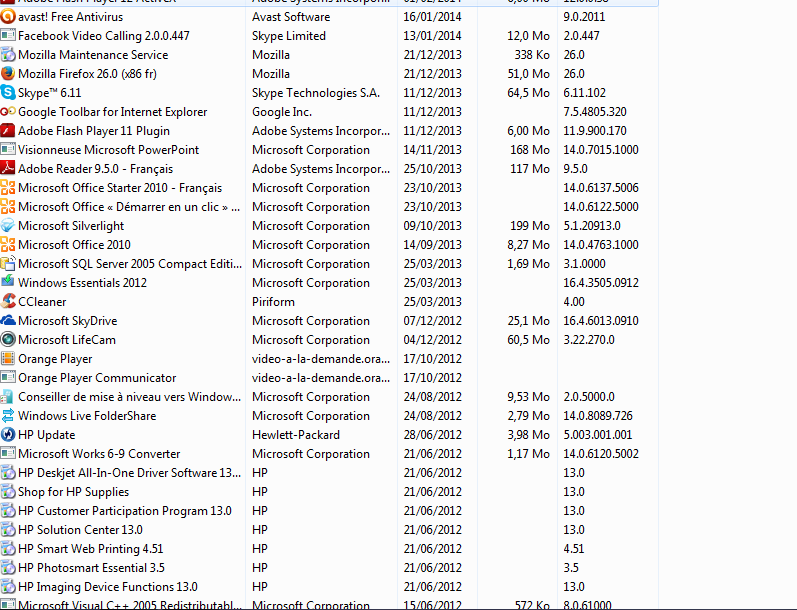797x610 pixels.
Task: Click the Visionneuse Microsoft PowerPoint icon
Action: [x=8, y=149]
